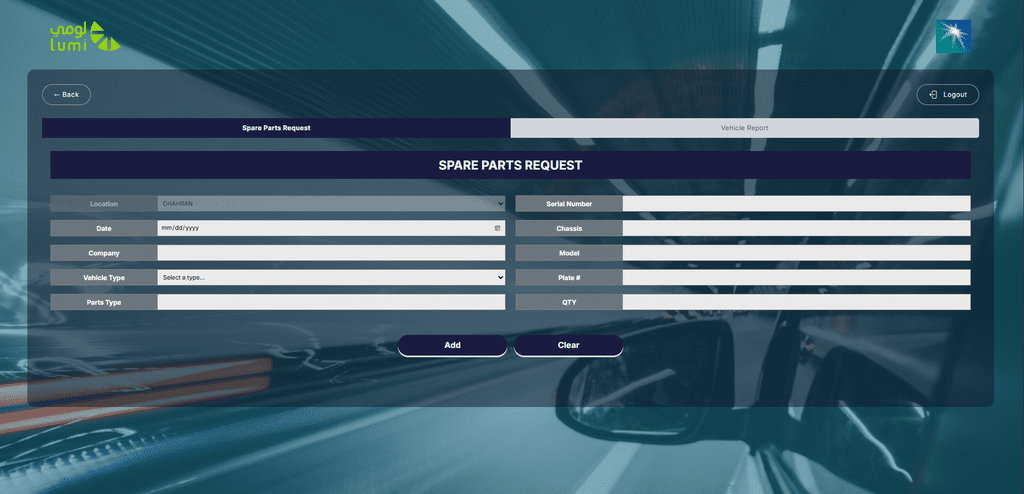The height and width of the screenshot is (494, 1024).
Task: Click the Location field label
Action: tap(104, 204)
